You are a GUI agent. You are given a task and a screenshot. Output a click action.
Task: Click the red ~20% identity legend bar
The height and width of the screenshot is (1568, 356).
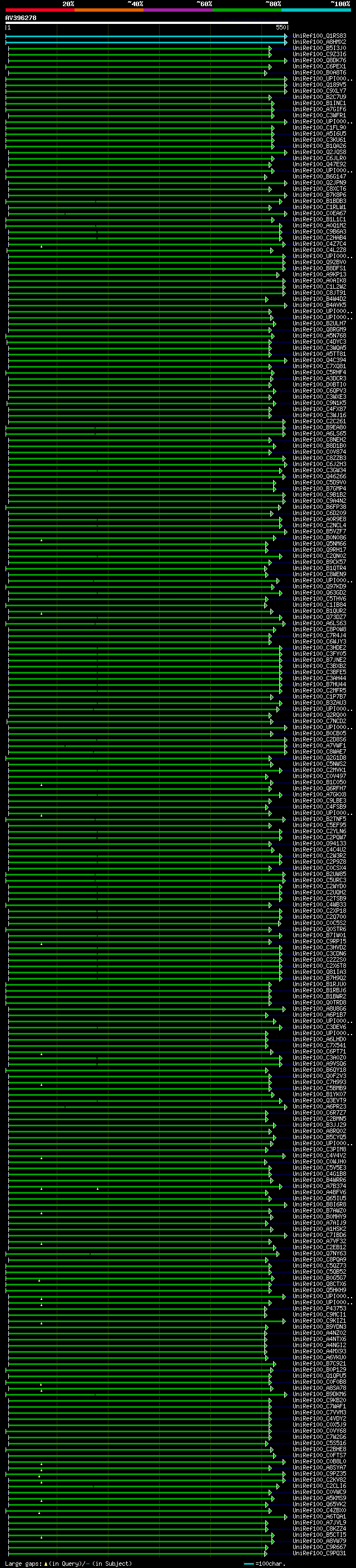(40, 10)
